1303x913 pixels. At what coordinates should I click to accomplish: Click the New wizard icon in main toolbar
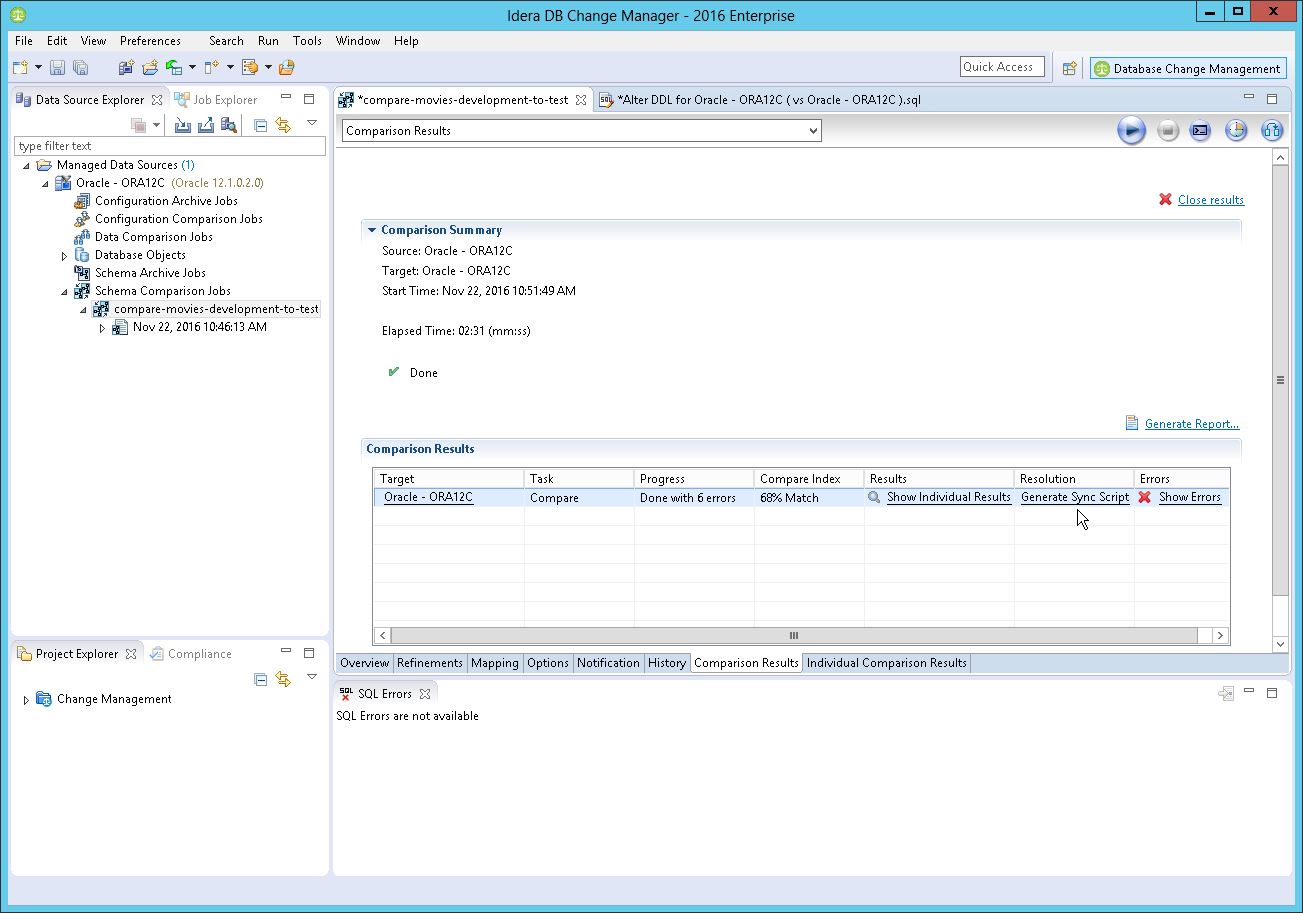pyautogui.click(x=20, y=68)
